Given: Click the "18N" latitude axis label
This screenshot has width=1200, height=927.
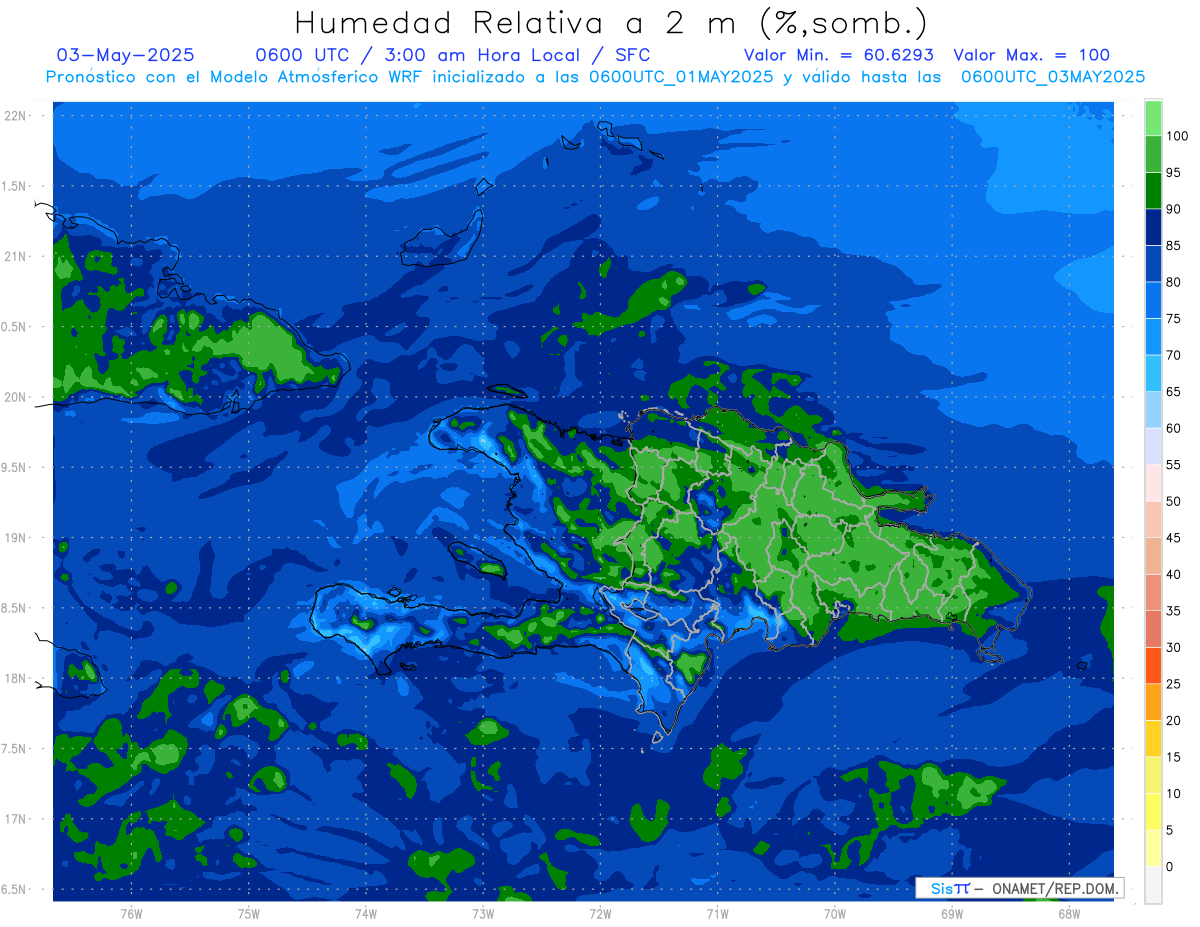Looking at the screenshot, I should pos(14,678).
